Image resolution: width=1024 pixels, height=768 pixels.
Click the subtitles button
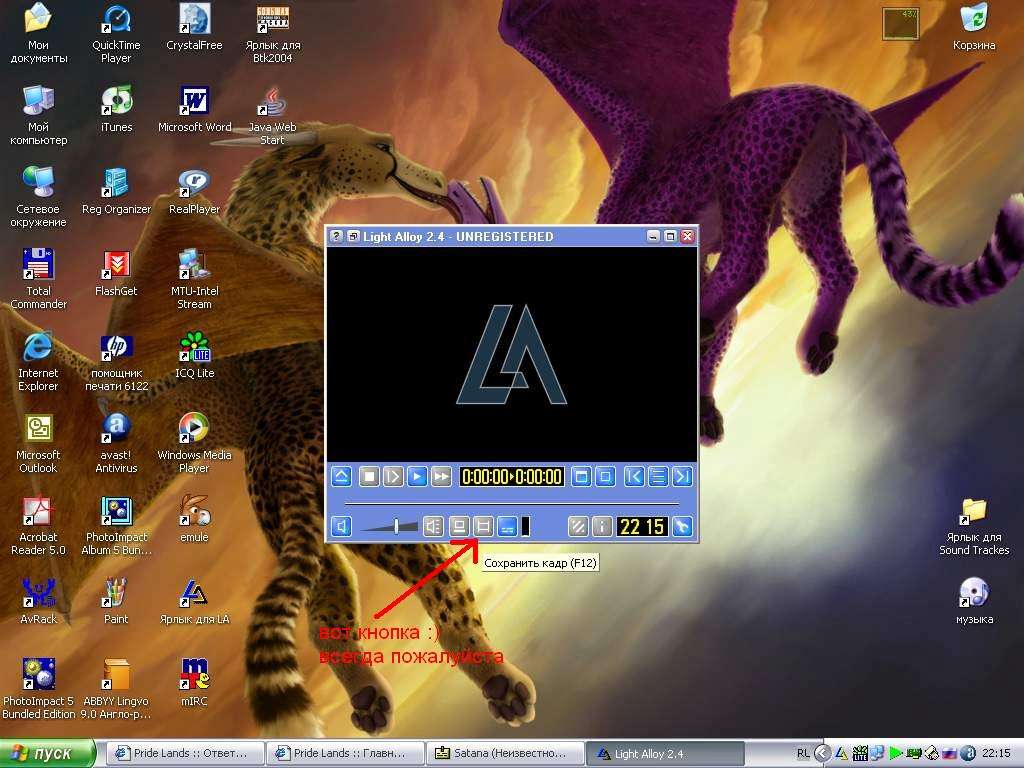(x=508, y=526)
